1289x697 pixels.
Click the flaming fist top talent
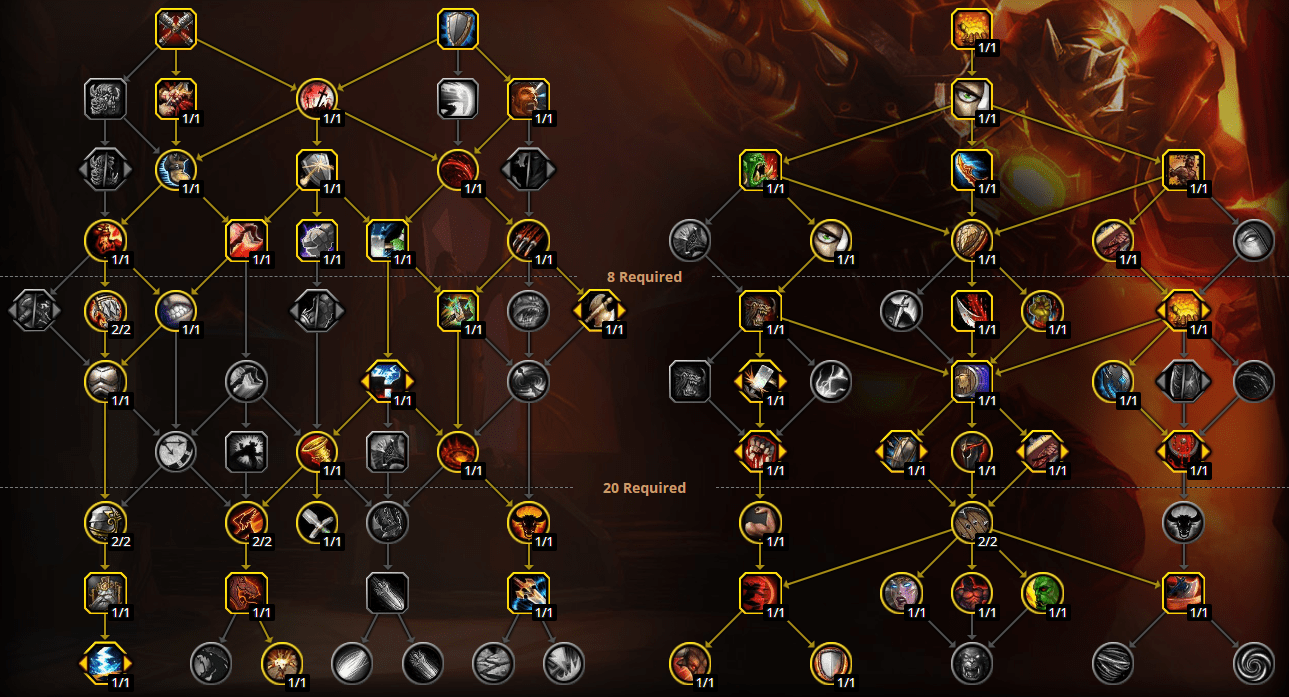pyautogui.click(x=971, y=29)
